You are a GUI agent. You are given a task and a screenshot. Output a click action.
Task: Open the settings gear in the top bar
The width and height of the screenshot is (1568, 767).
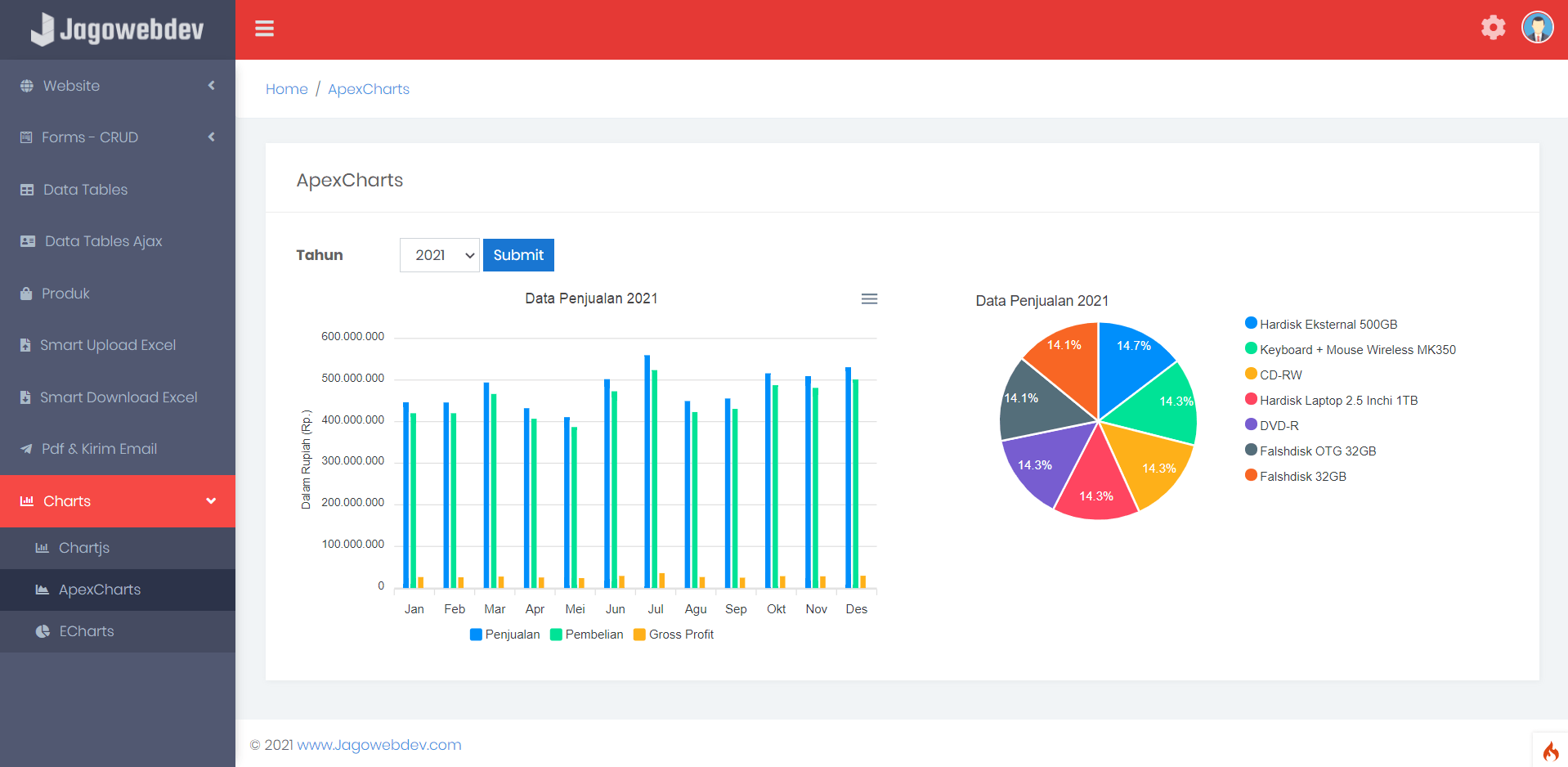(1493, 27)
